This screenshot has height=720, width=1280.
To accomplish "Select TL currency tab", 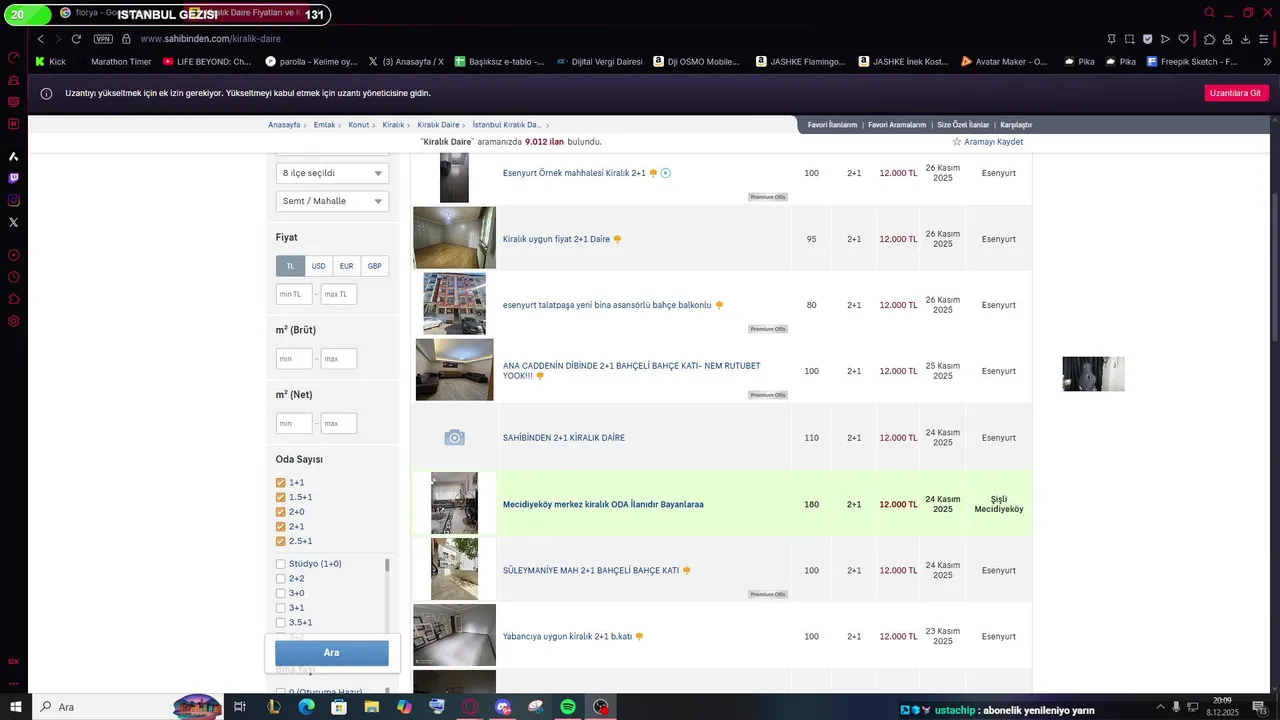I will [290, 266].
